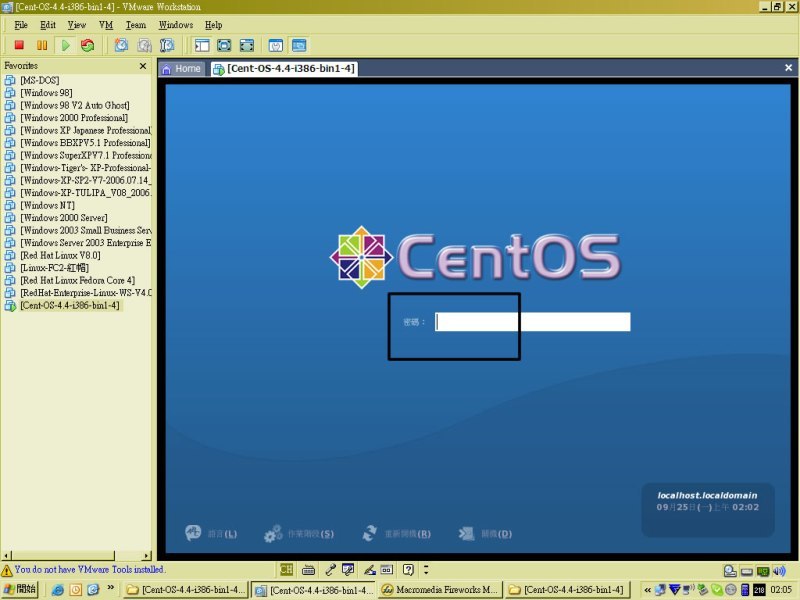Open the Help menu
Viewport: 800px width, 600px height.
(214, 24)
